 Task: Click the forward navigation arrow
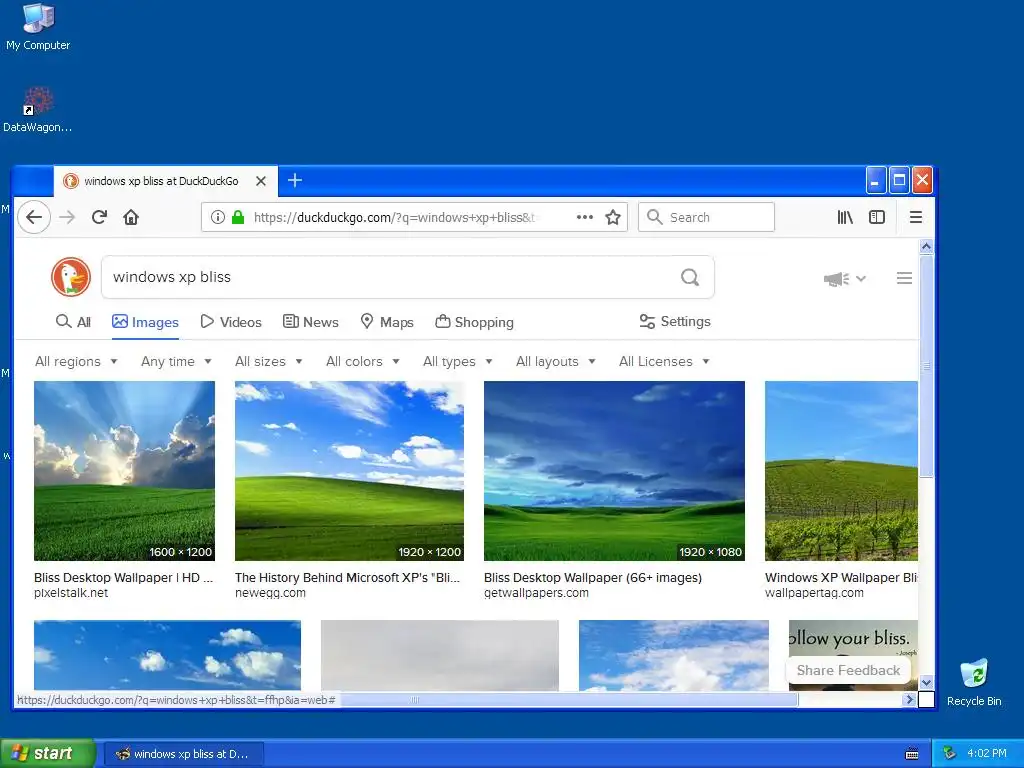(67, 217)
